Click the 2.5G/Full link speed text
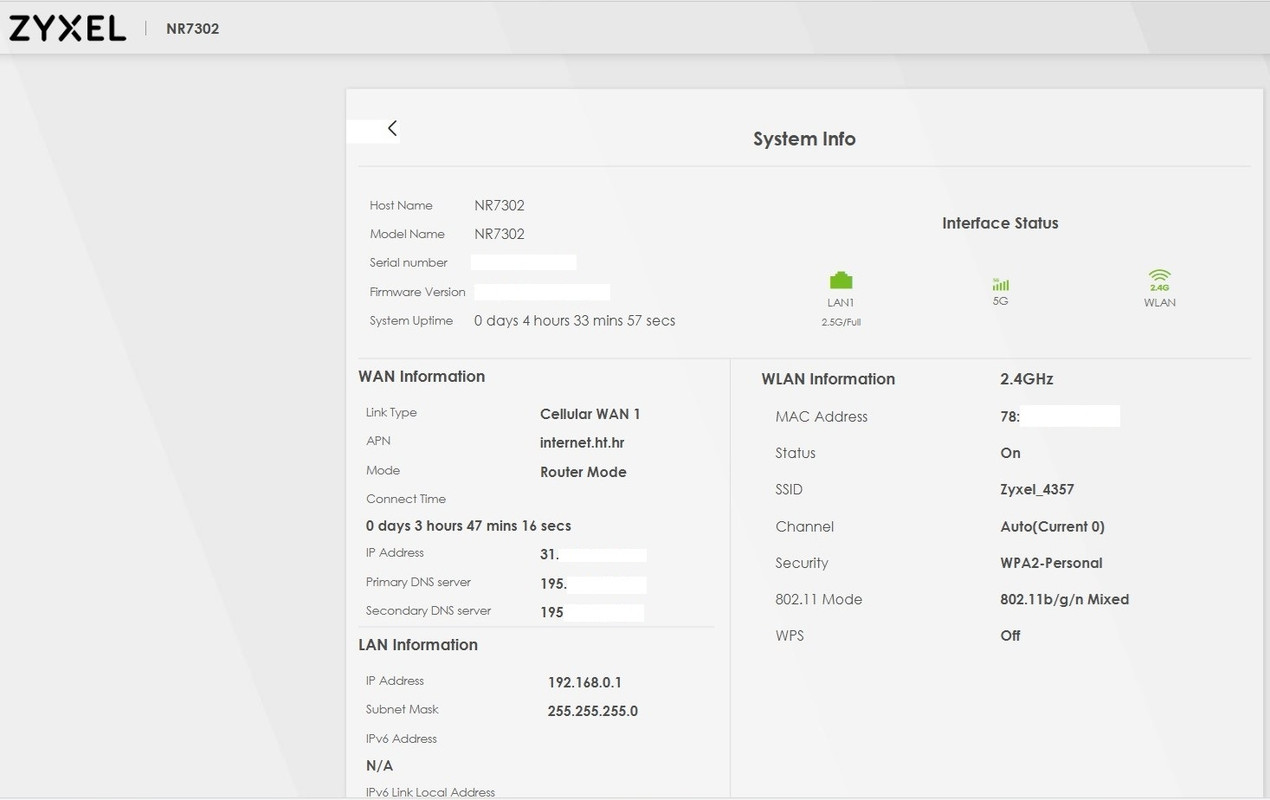 coord(841,322)
